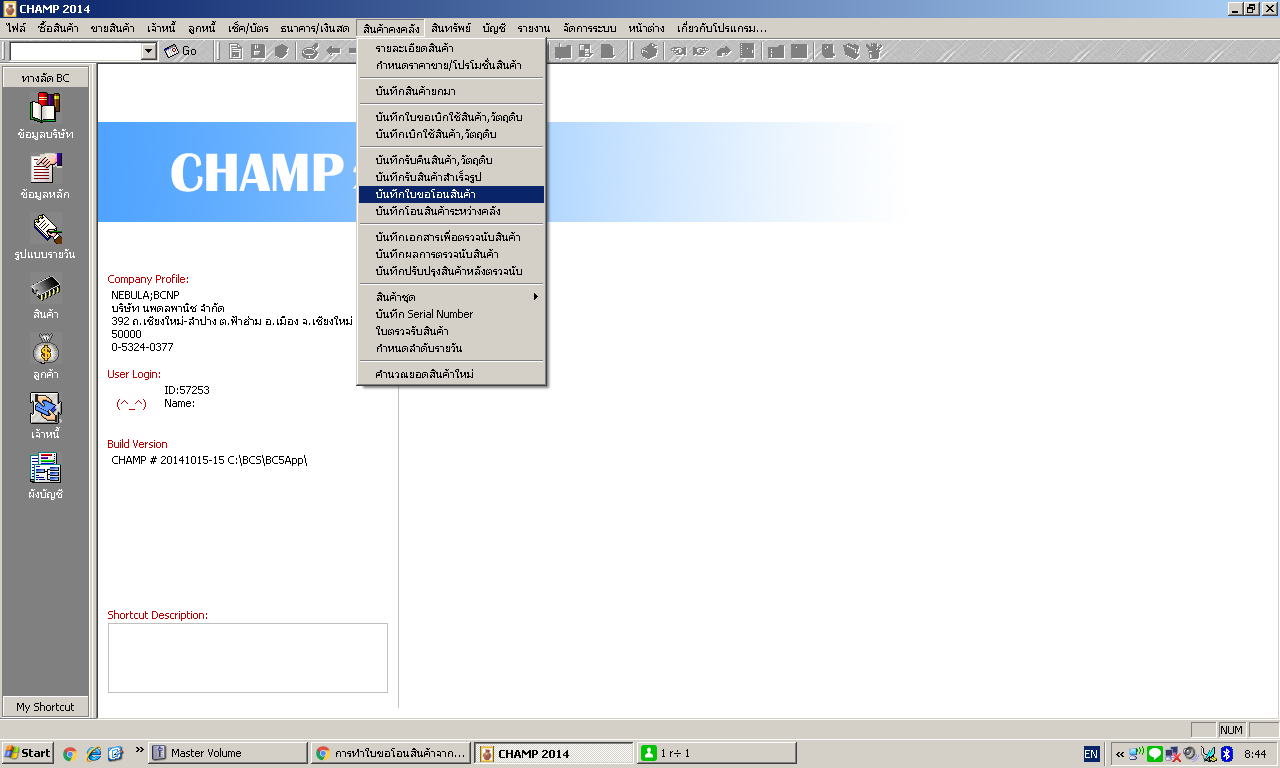
Task: Select highlighted บันทึกใบขอโอนสินค้า entry
Action: pos(452,194)
